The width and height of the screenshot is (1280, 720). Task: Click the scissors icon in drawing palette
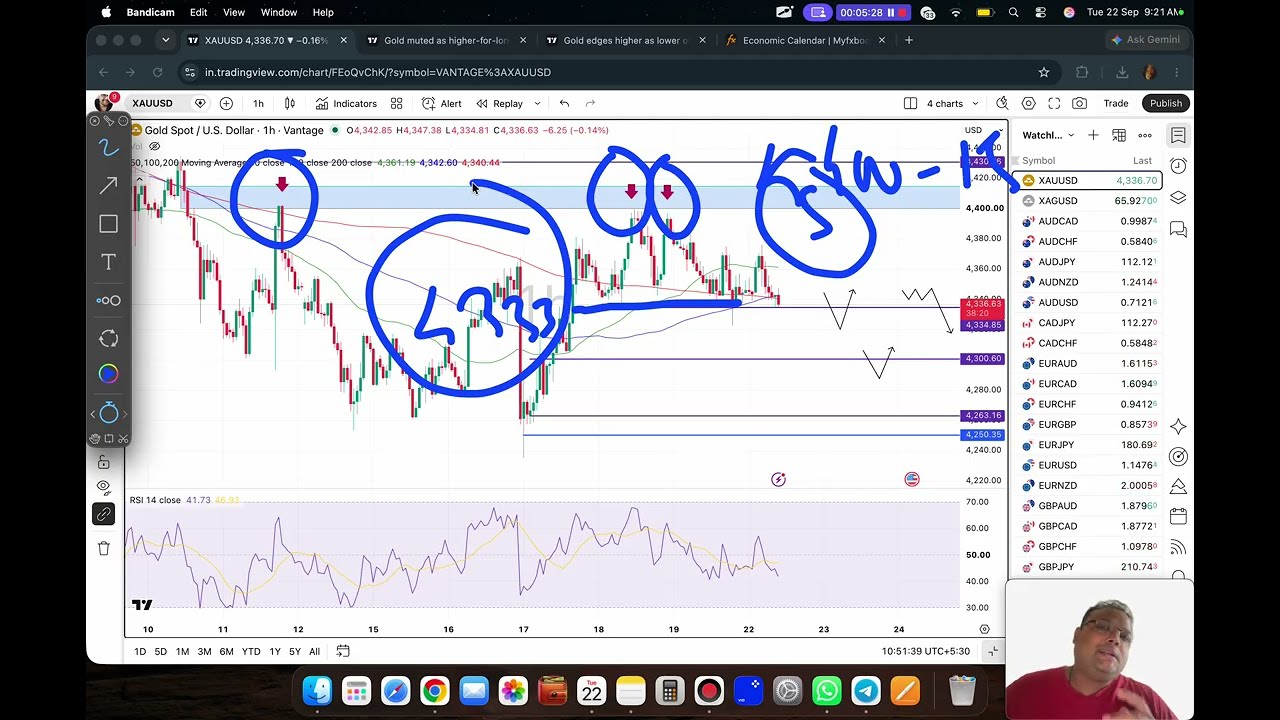pos(123,439)
